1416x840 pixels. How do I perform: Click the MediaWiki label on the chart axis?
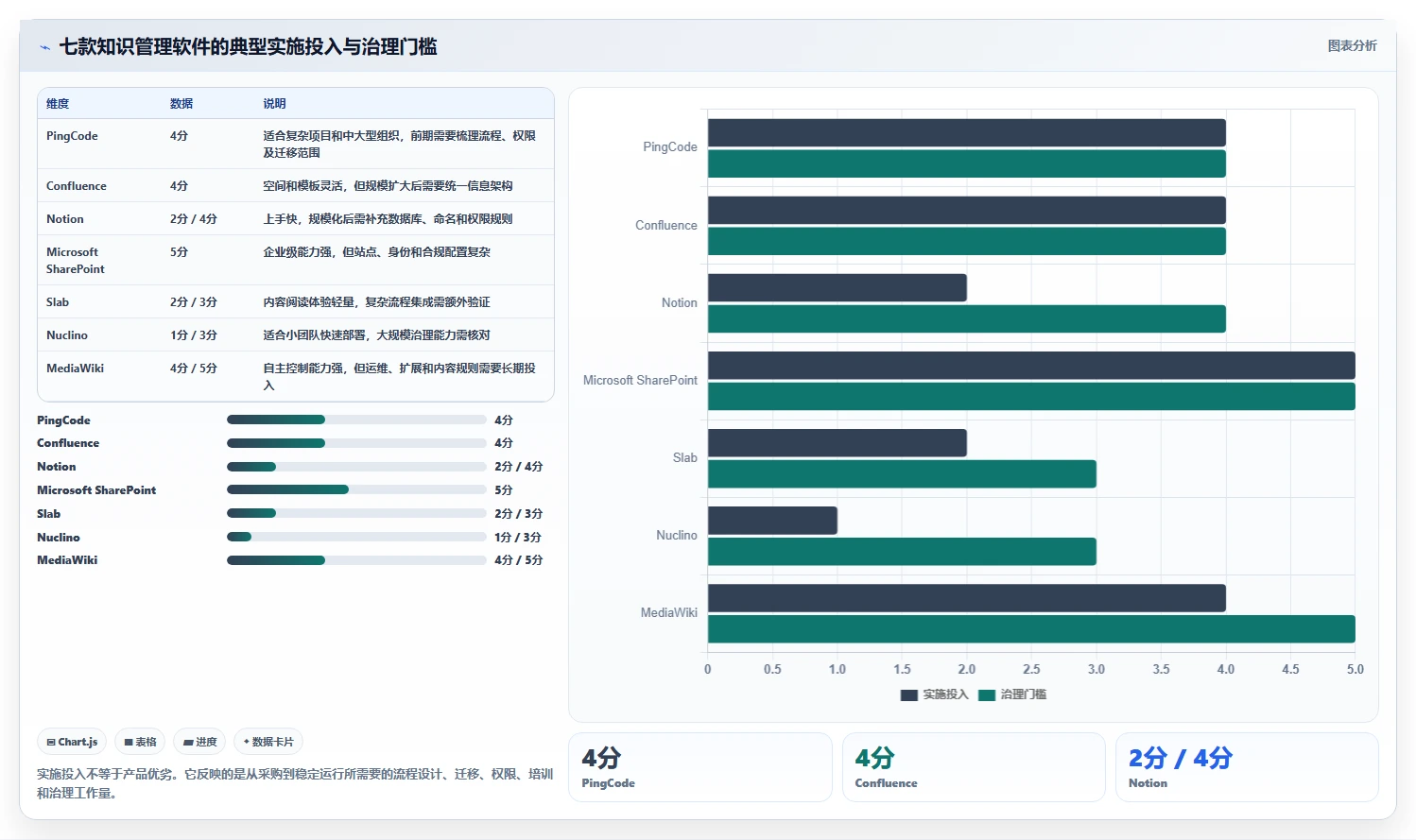click(x=669, y=613)
